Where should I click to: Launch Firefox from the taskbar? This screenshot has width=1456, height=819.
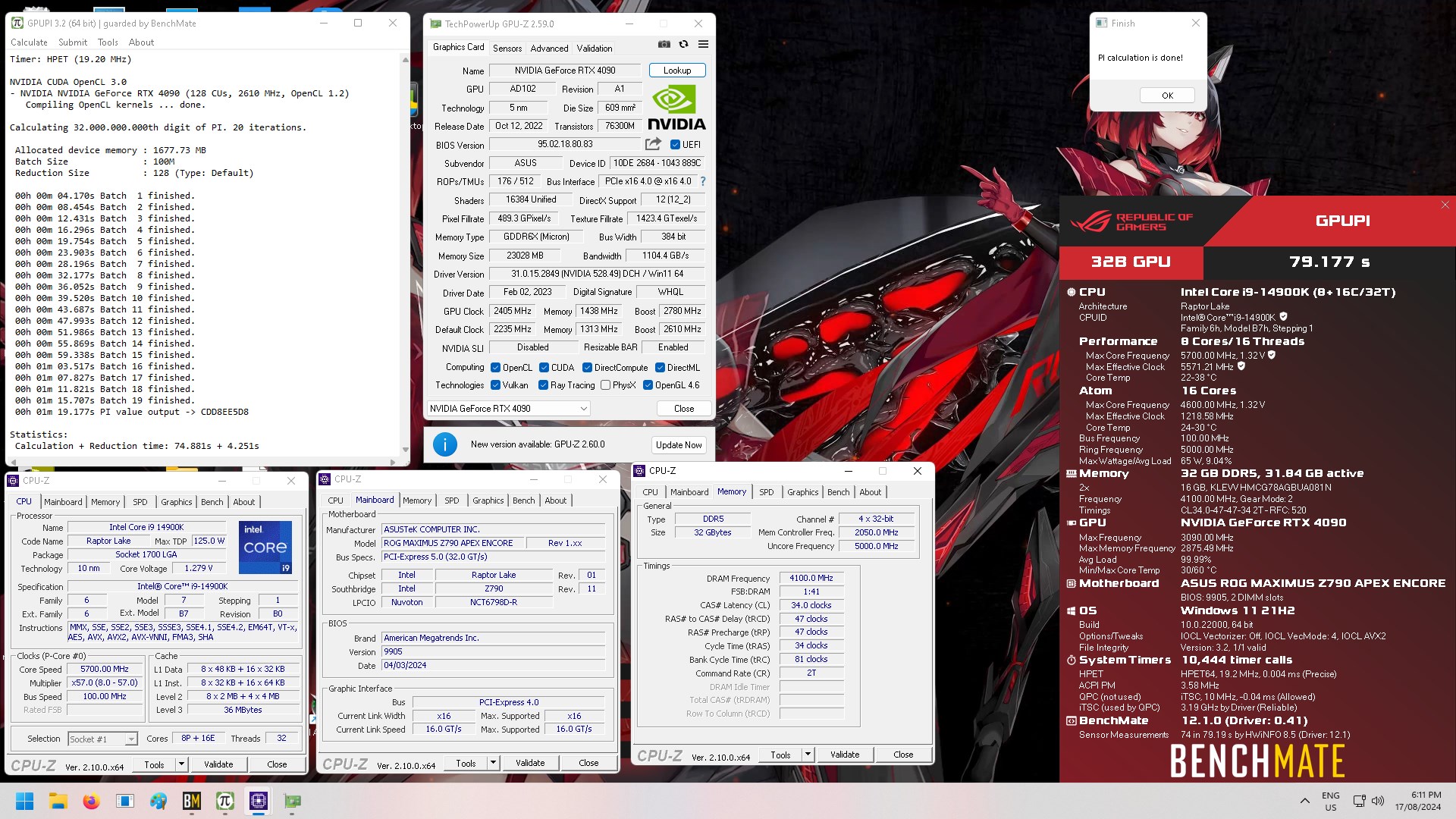pos(91,801)
